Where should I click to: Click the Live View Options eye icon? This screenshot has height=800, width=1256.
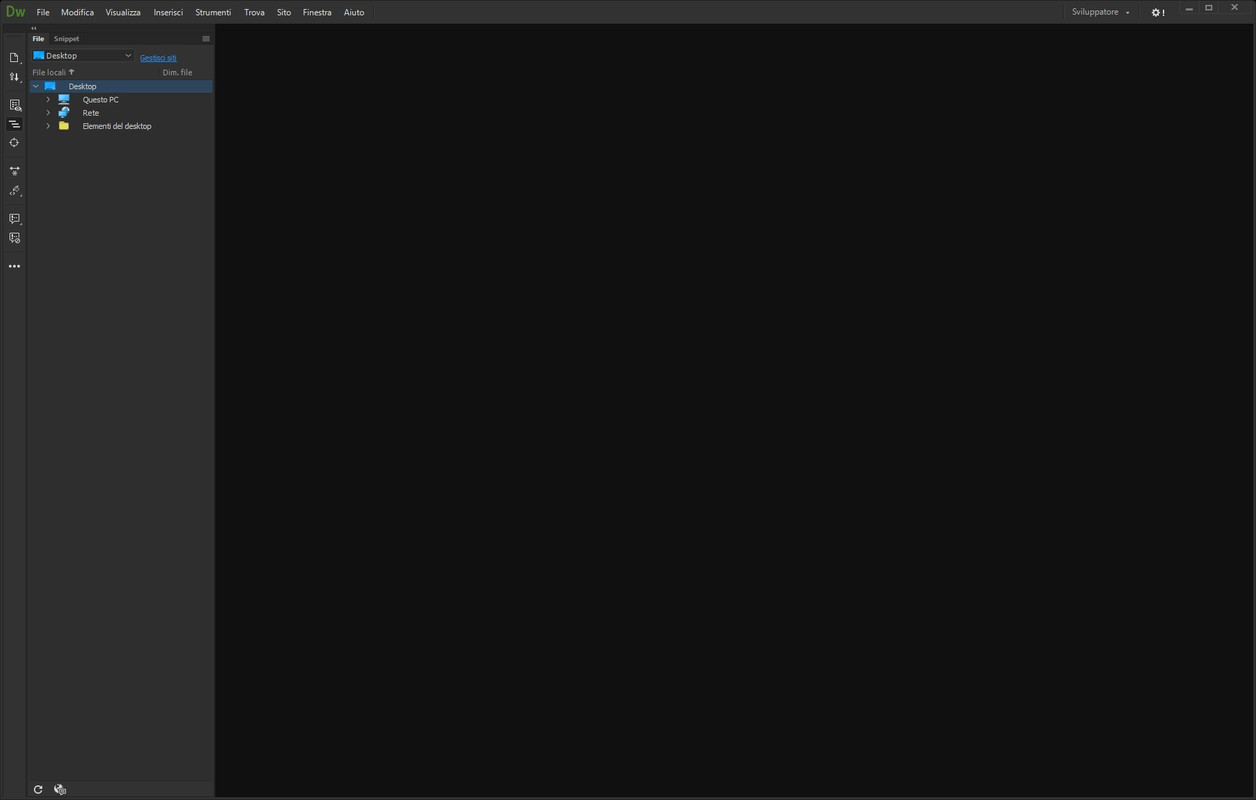tap(14, 105)
